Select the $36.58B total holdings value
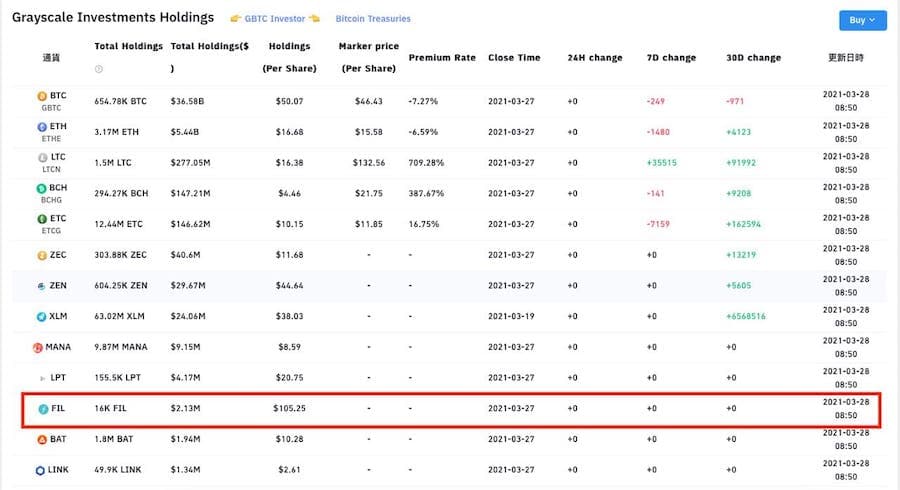Screen dimensions: 900x490 point(187,101)
